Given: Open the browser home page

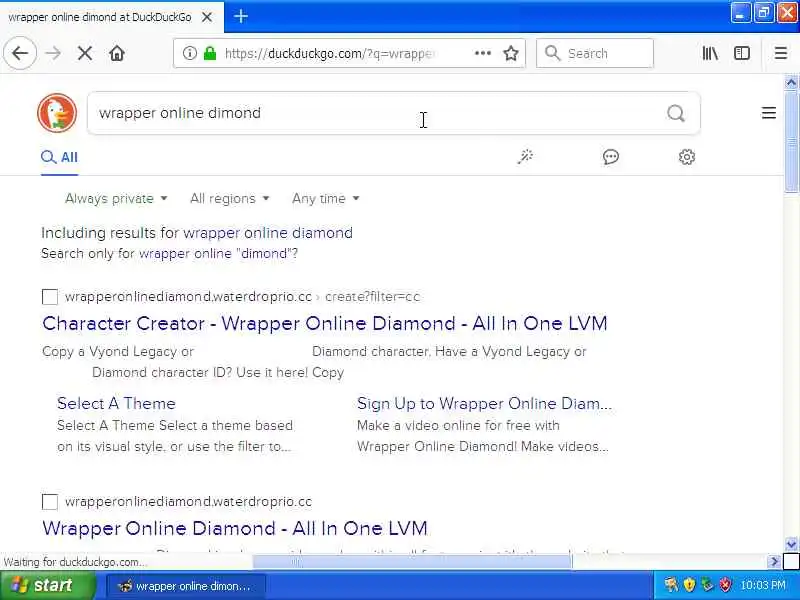Looking at the screenshot, I should coord(117,53).
